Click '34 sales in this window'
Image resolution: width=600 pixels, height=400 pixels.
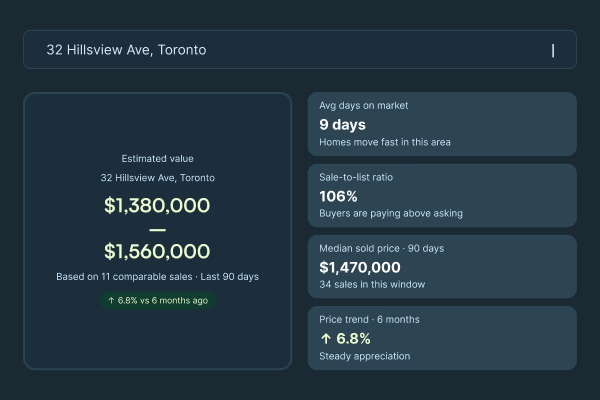(x=372, y=284)
